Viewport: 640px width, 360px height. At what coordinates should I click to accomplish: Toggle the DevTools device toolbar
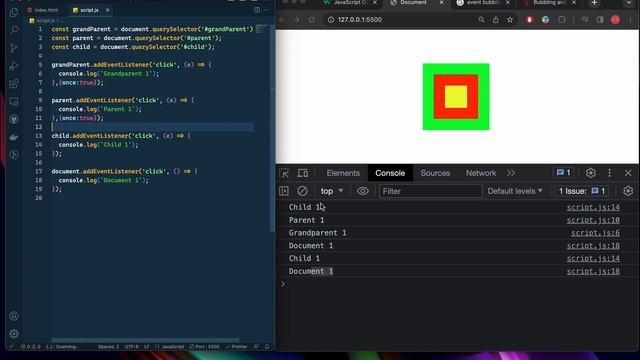tap(302, 173)
